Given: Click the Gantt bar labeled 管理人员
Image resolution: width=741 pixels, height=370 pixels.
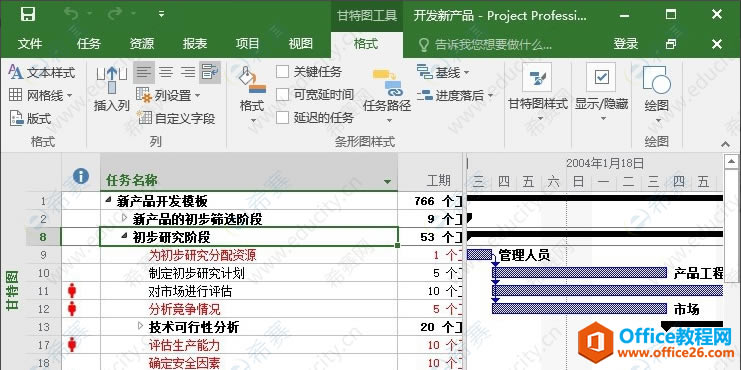Looking at the screenshot, I should coord(479,255).
